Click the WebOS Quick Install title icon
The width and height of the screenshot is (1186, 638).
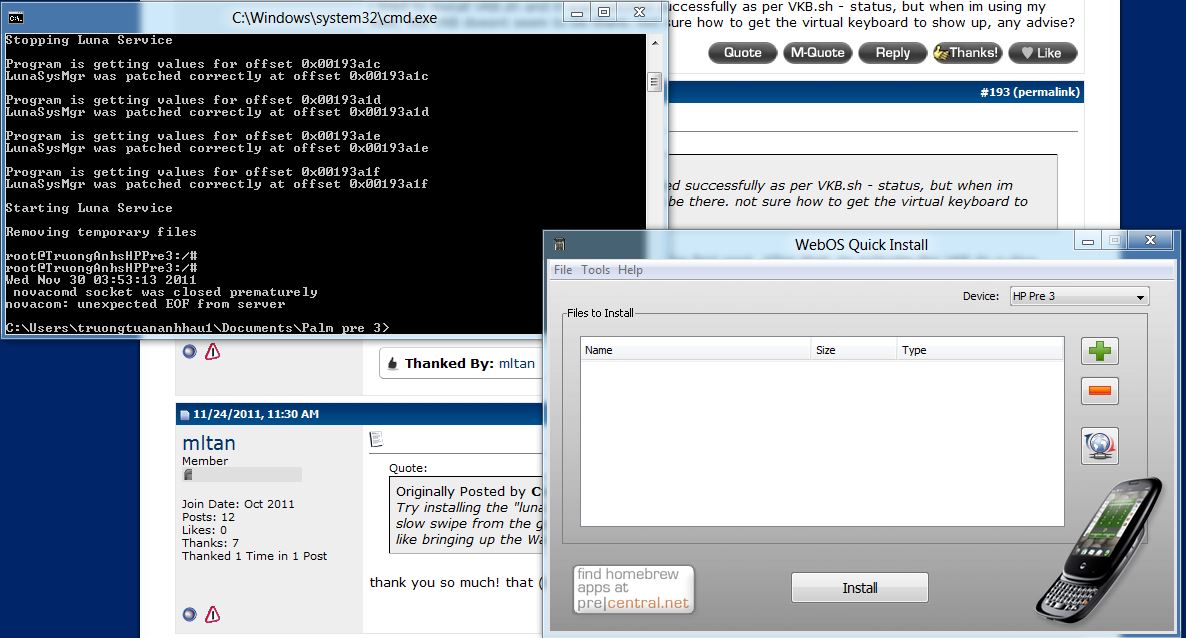coord(560,244)
